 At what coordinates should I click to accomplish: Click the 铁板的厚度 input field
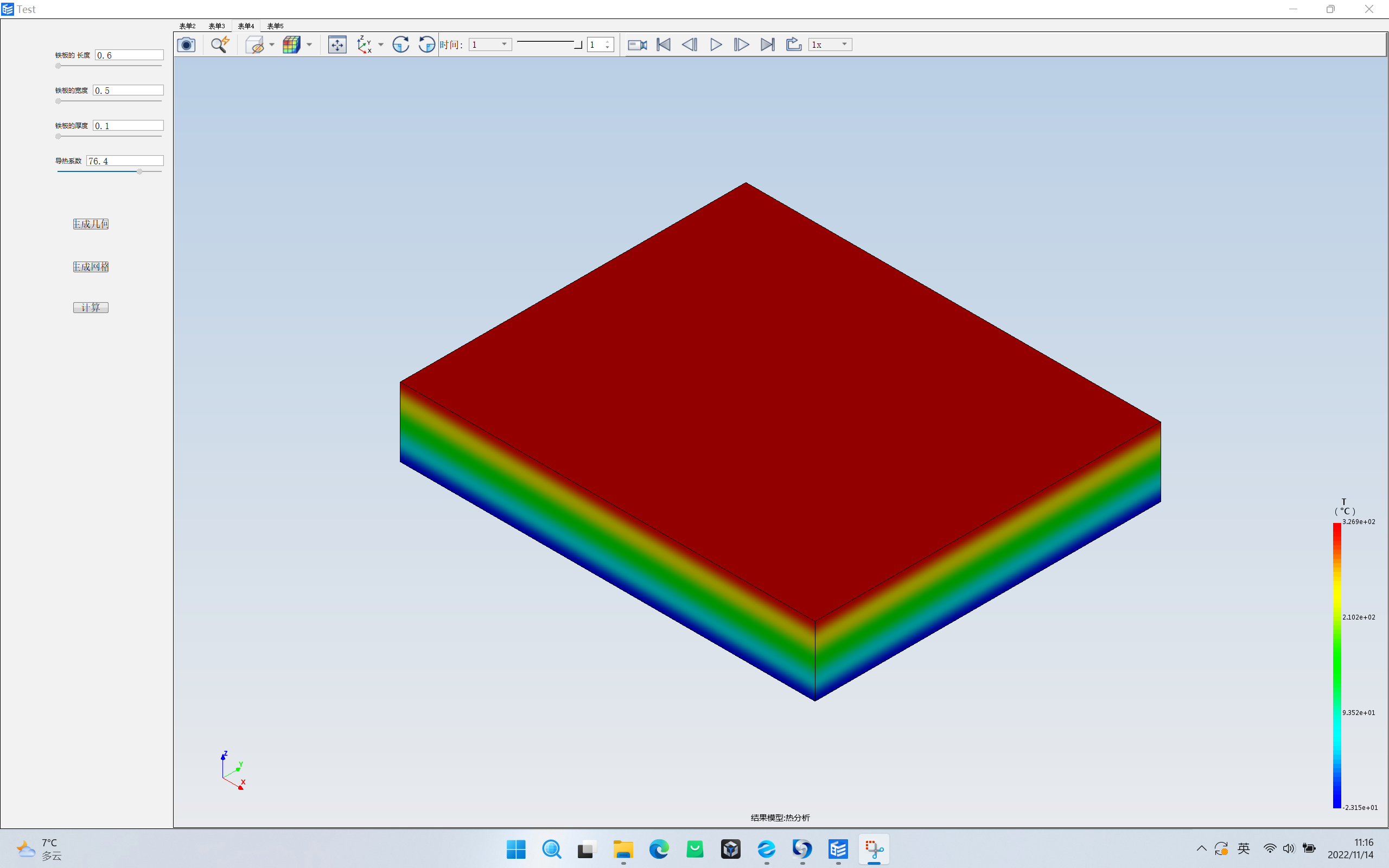[x=128, y=125]
